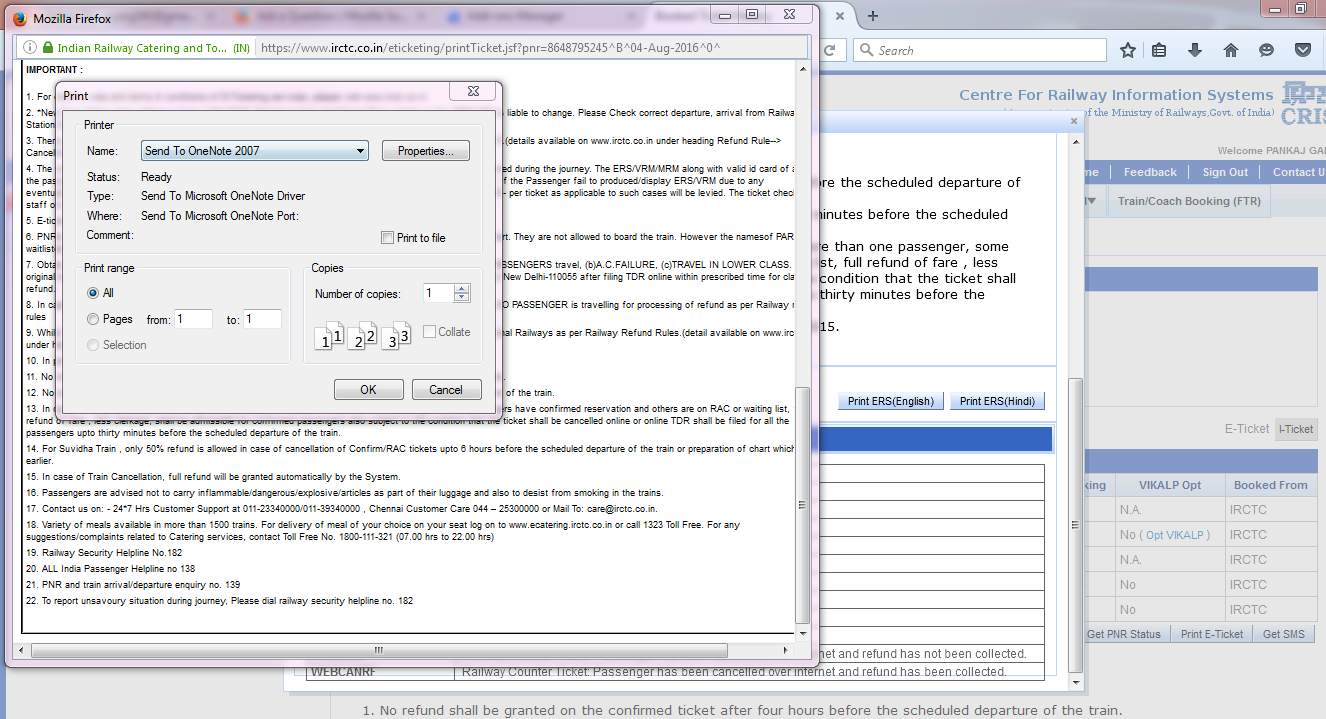This screenshot has width=1326, height=719.
Task: Open the Feedback menu item
Action: (x=1150, y=172)
